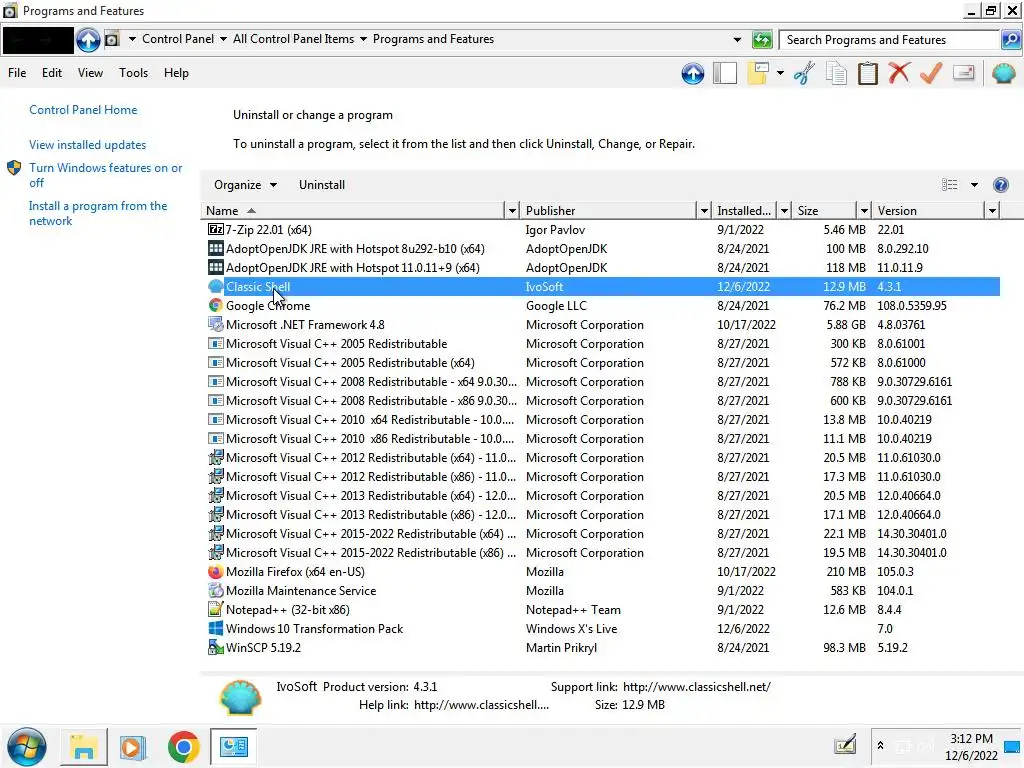Open File Explorer from taskbar
Image resolution: width=1024 pixels, height=768 pixels.
tap(84, 746)
